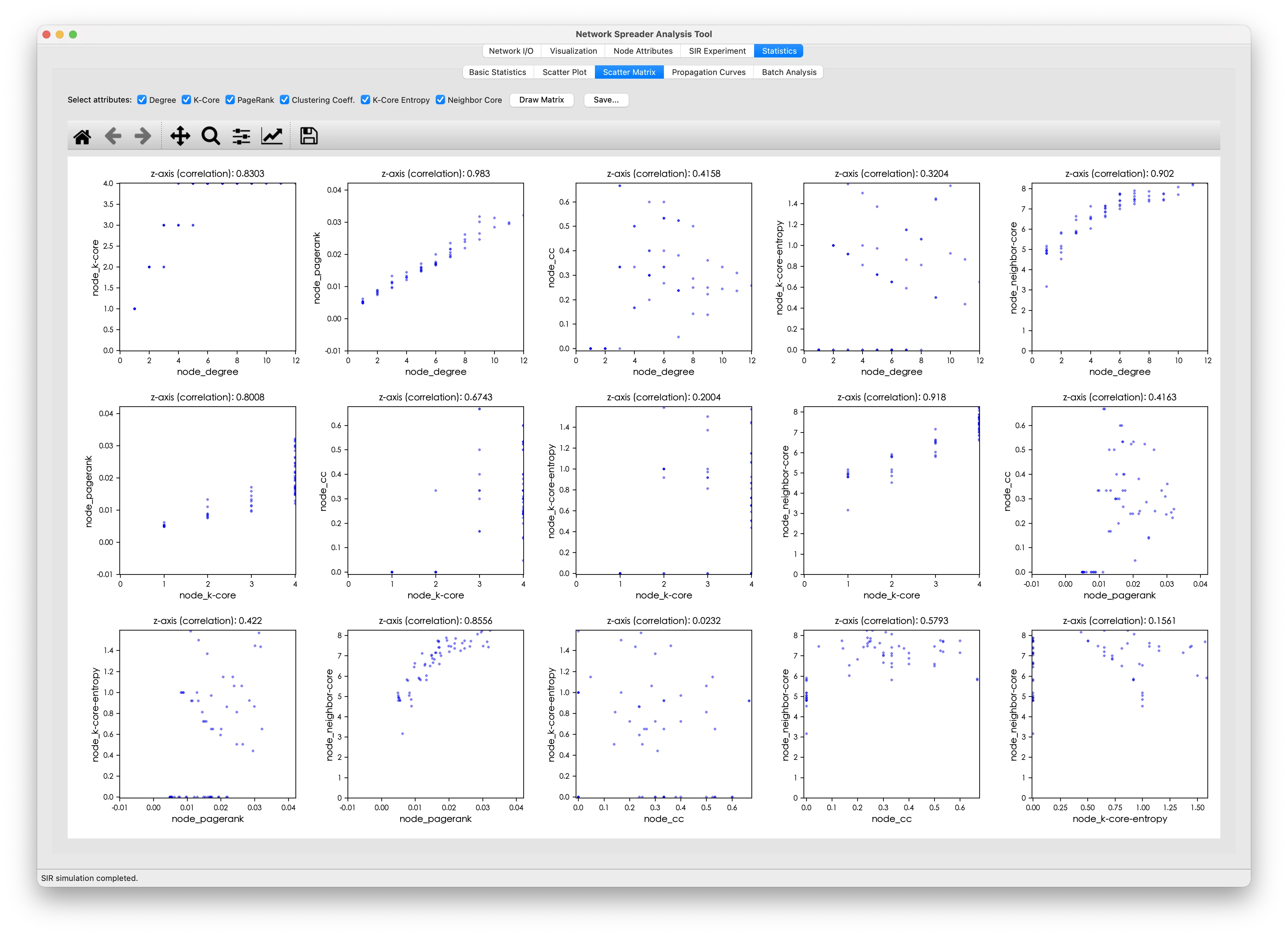Viewport: 1288px width, 936px height.
Task: Select the Pan move tool icon
Action: coord(180,136)
